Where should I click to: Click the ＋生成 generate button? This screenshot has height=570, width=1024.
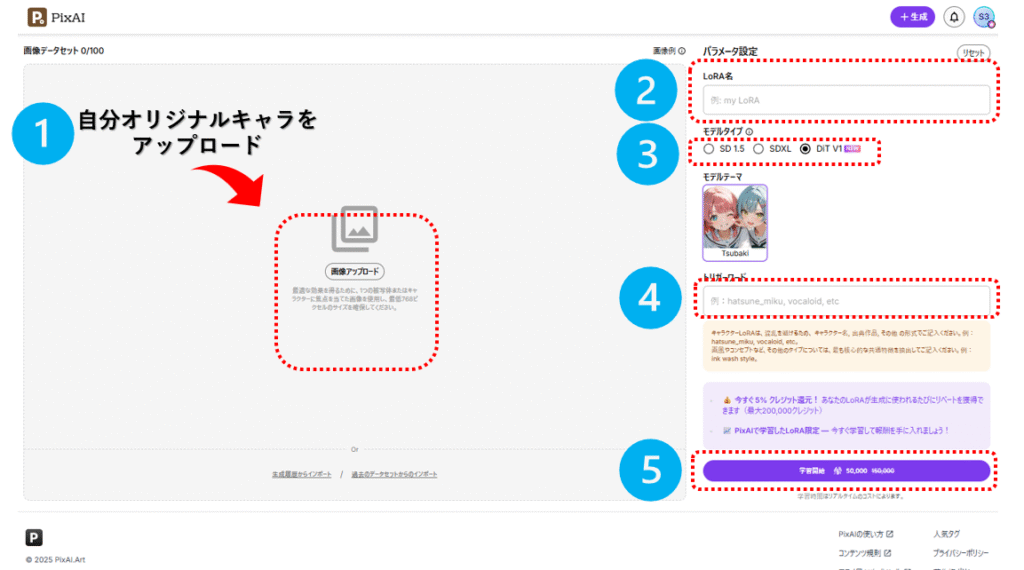pyautogui.click(x=913, y=17)
